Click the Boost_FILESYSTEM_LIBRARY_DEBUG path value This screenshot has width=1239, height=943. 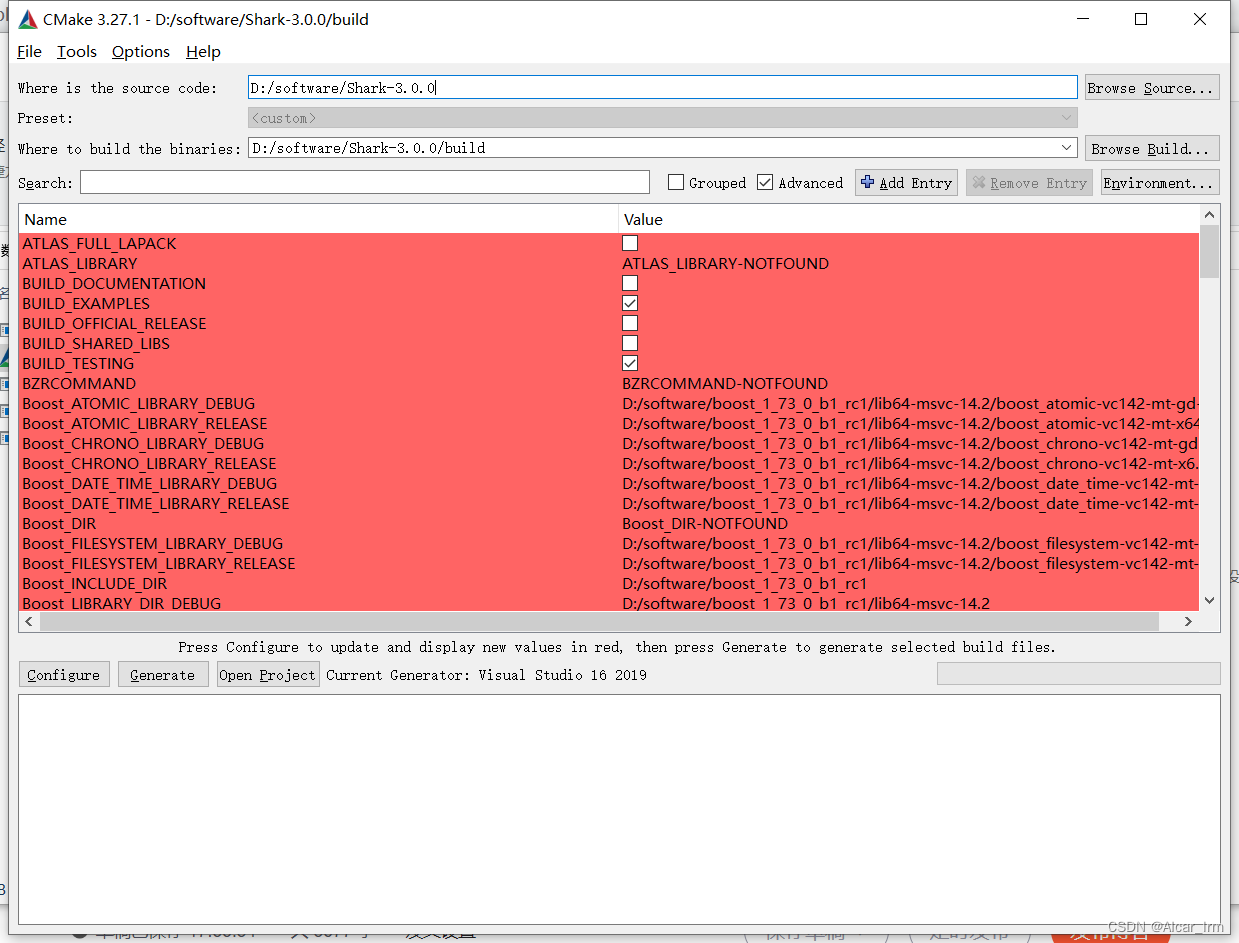click(x=910, y=543)
